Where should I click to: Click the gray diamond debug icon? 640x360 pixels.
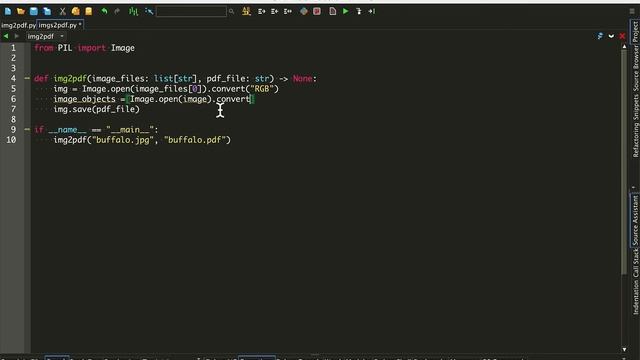304,11
